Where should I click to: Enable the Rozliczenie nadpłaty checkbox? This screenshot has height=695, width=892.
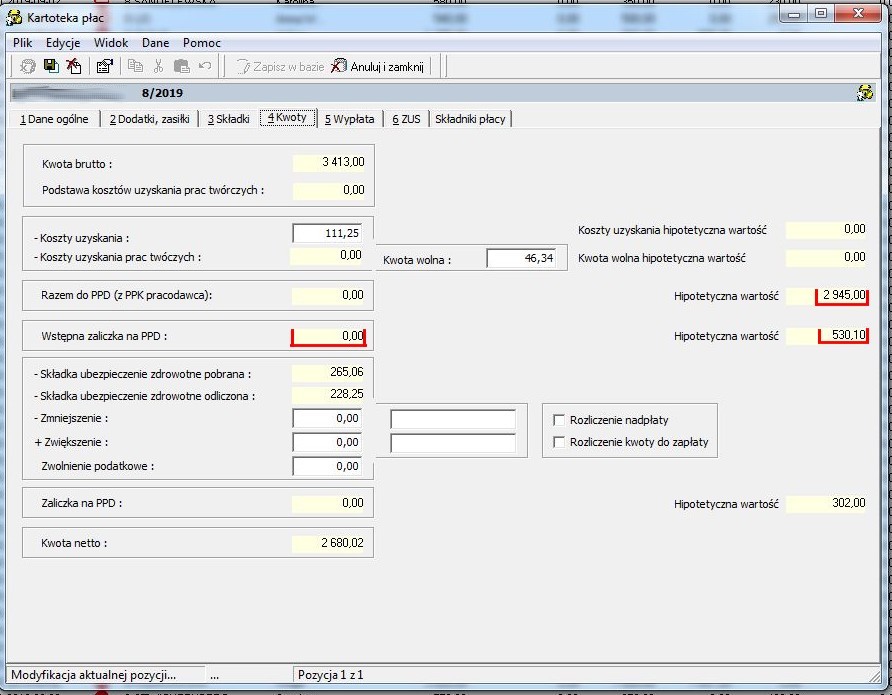tap(559, 420)
